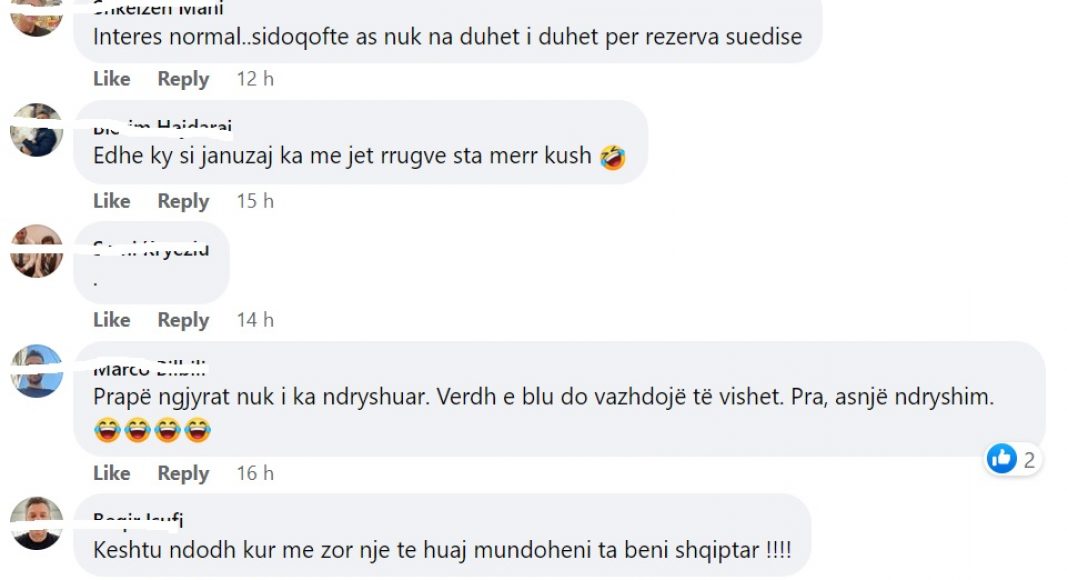1068x580 pixels.
Task: Open the avatar next to the 'januzaj' comment
Action: click(x=37, y=130)
